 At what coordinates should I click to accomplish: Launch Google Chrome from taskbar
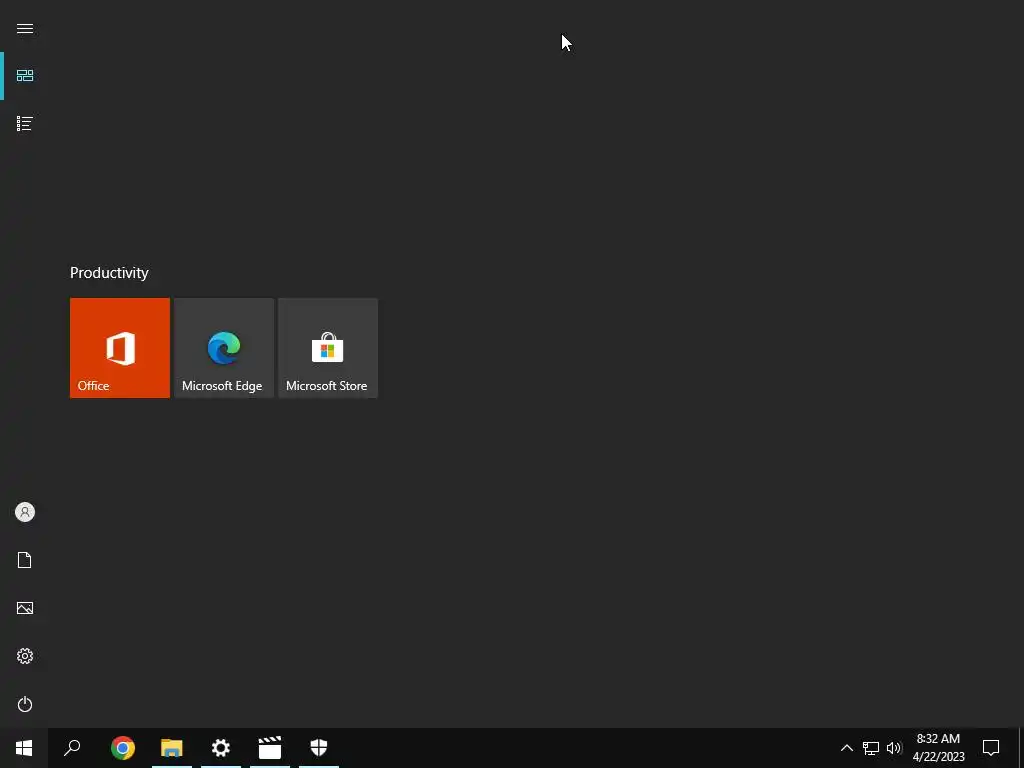pyautogui.click(x=123, y=748)
